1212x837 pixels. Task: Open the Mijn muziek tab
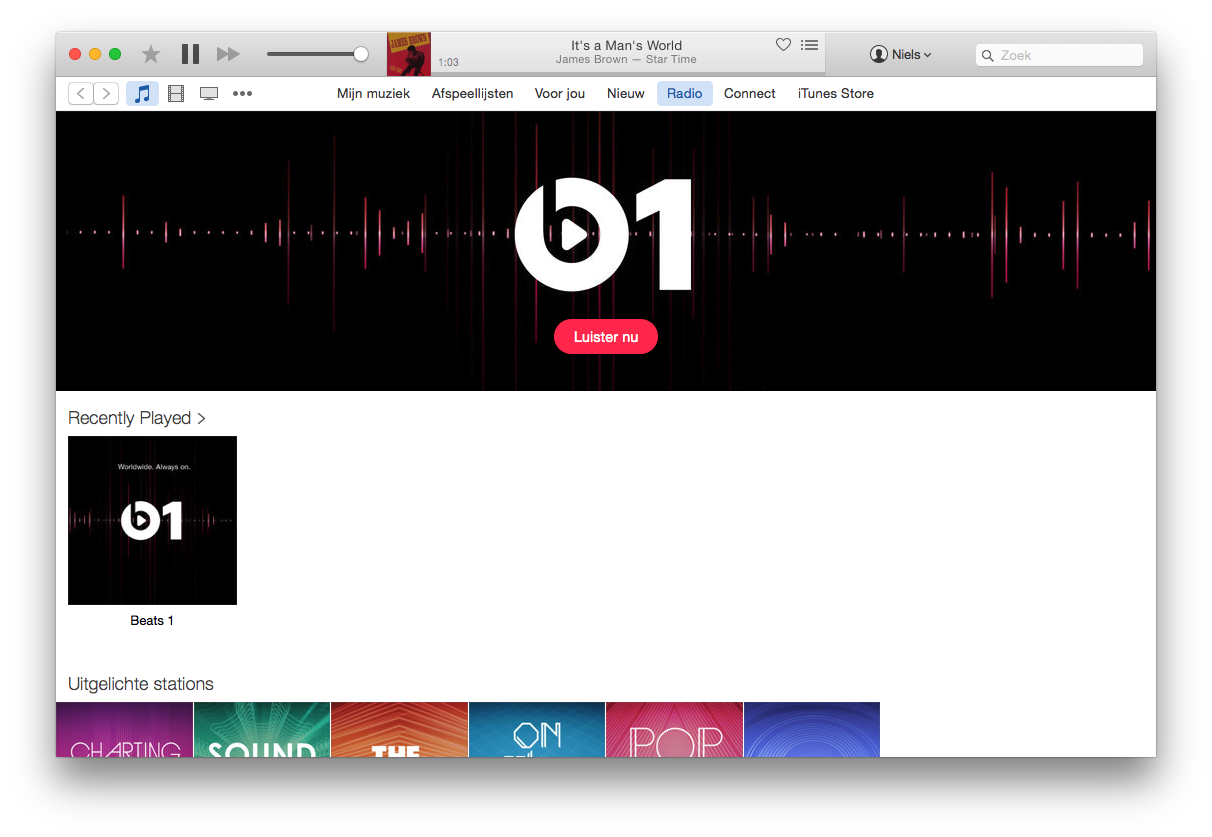pyautogui.click(x=373, y=94)
